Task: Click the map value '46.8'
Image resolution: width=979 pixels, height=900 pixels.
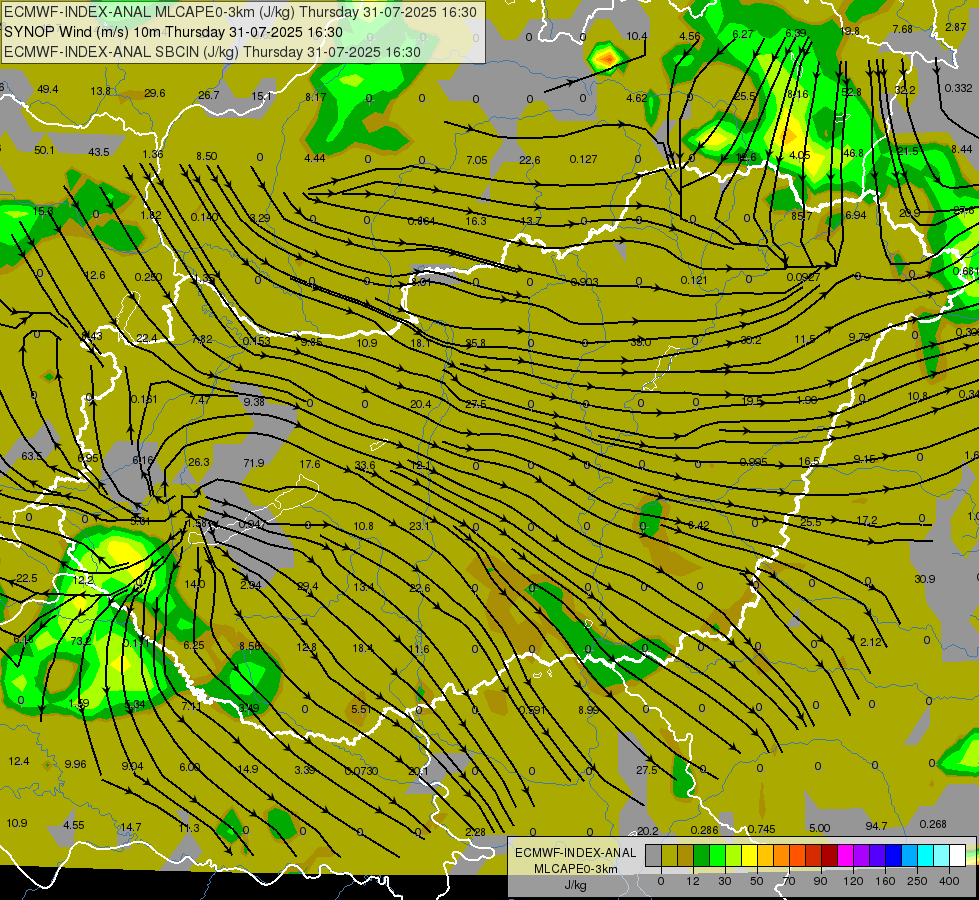Action: coord(853,153)
